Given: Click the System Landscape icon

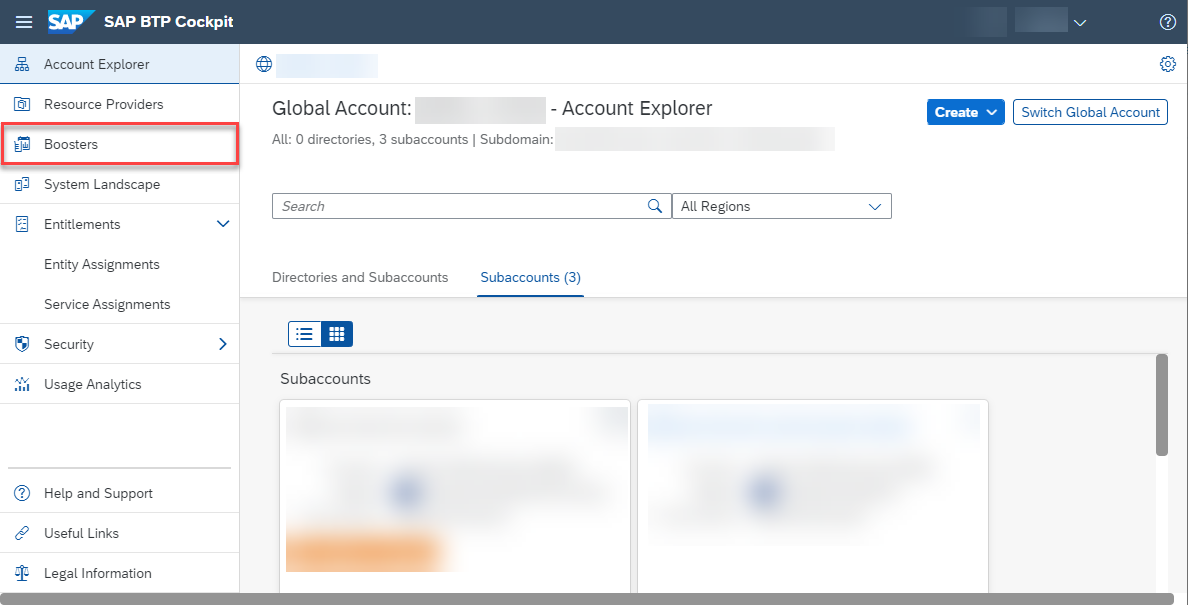Looking at the screenshot, I should pos(22,184).
